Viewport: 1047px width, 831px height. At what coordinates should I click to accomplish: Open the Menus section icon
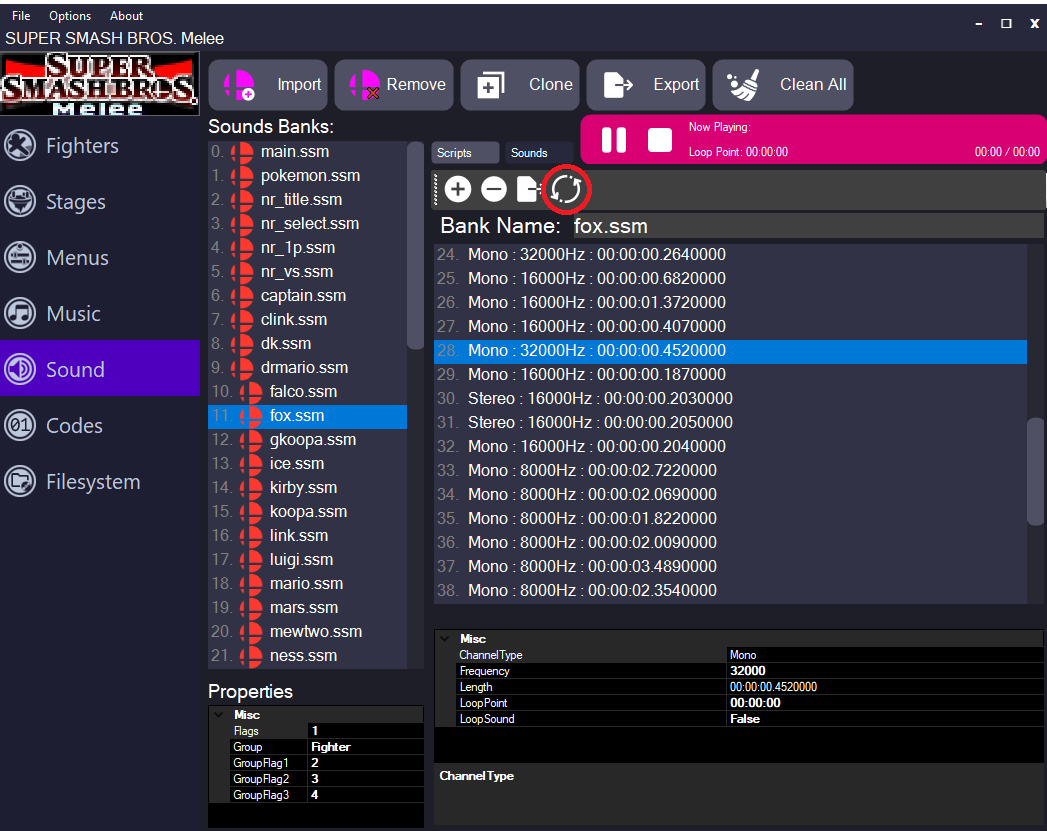(20, 257)
